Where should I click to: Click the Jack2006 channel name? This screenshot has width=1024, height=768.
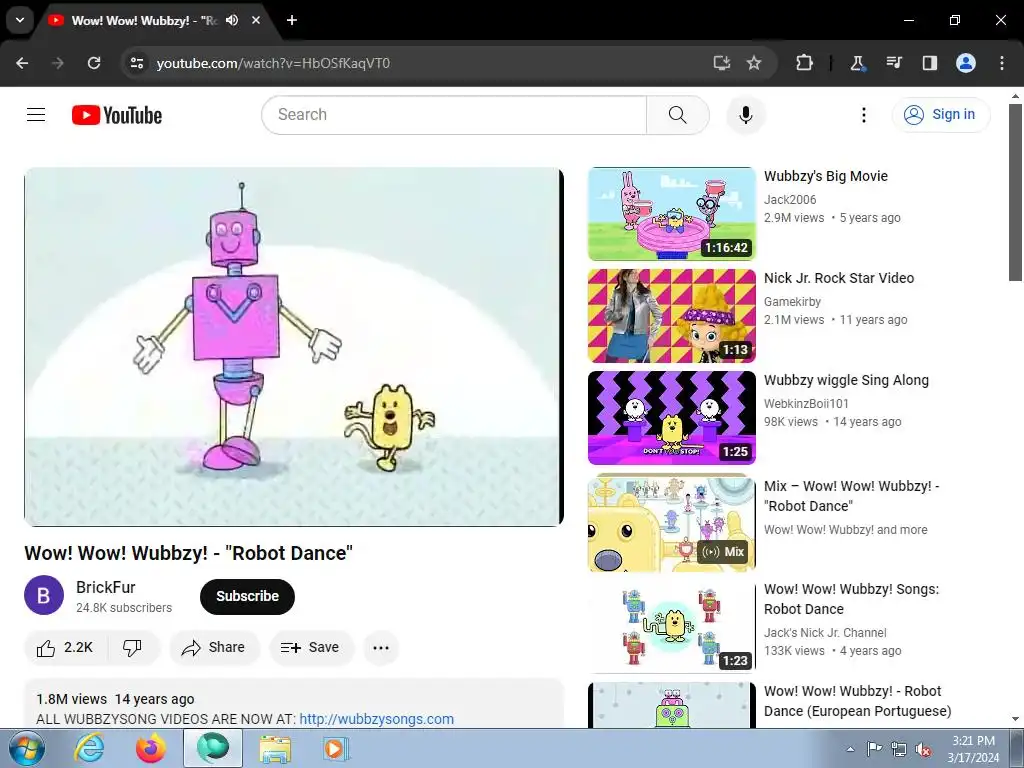(790, 200)
